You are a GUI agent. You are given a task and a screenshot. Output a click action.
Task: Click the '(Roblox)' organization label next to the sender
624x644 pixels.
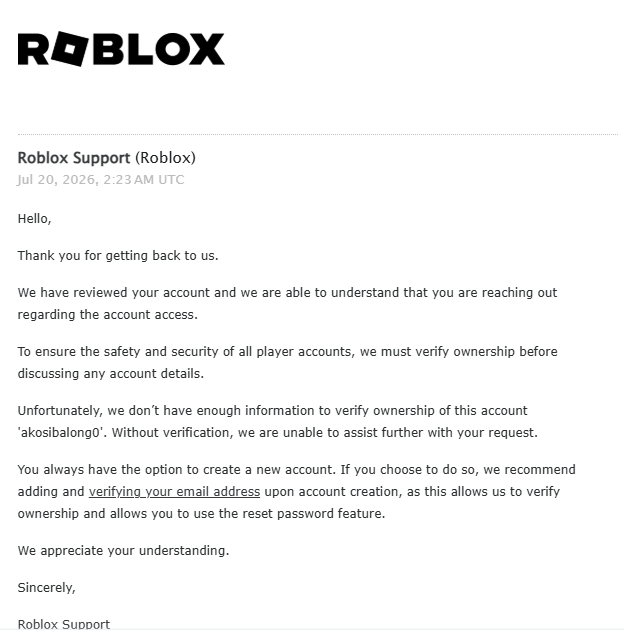click(166, 158)
